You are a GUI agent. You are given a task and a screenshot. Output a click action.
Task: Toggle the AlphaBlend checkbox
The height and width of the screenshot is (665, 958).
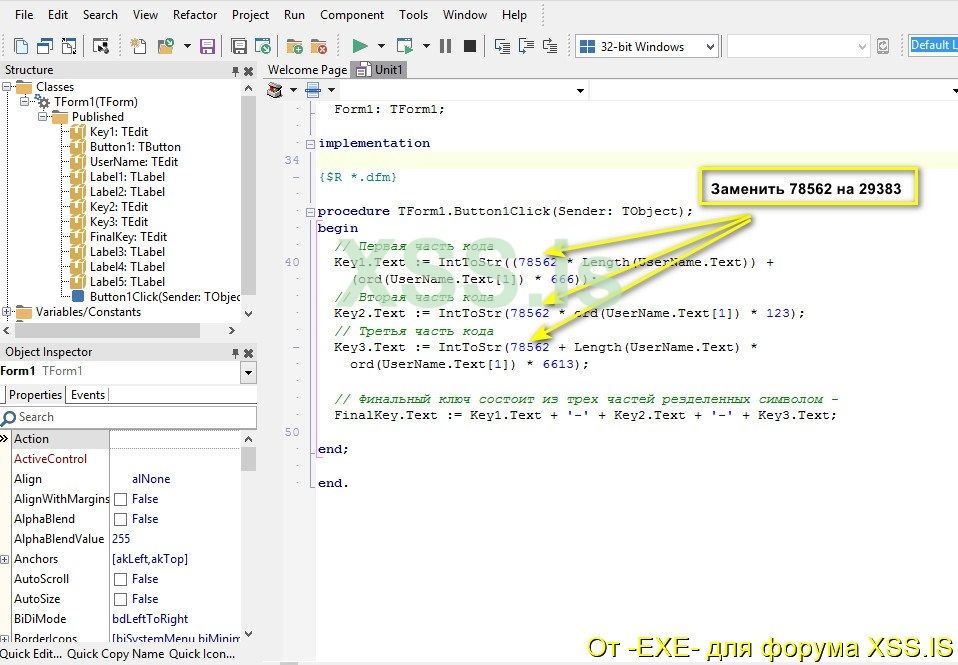click(x=120, y=519)
